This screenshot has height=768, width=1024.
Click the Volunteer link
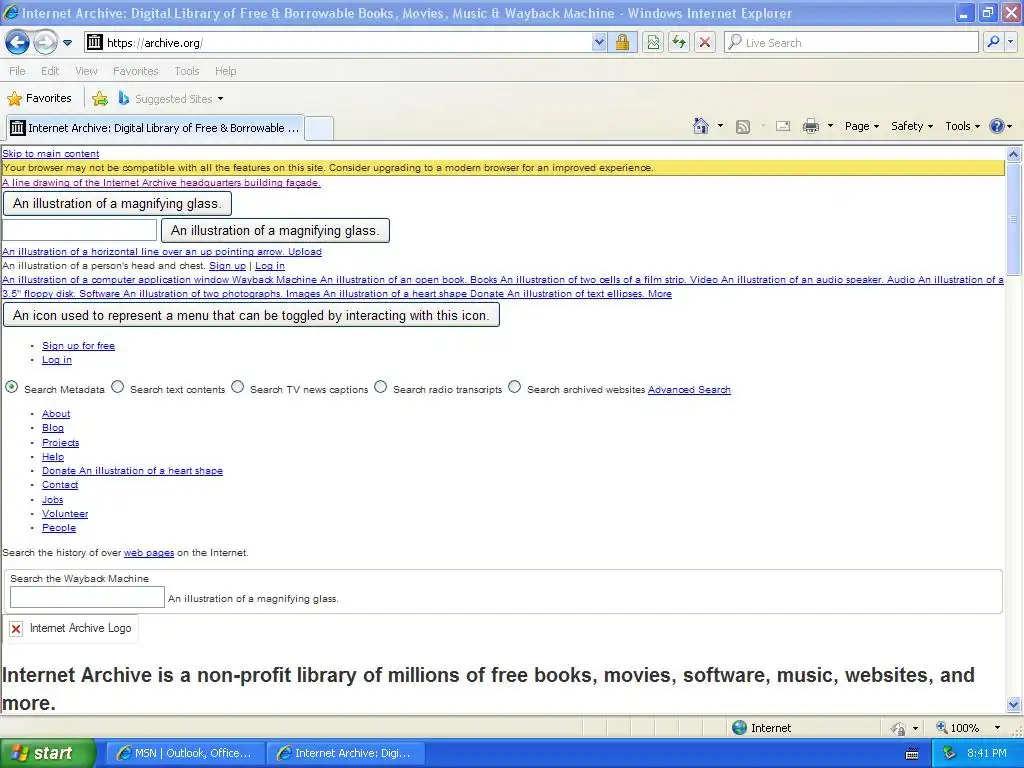pos(65,513)
